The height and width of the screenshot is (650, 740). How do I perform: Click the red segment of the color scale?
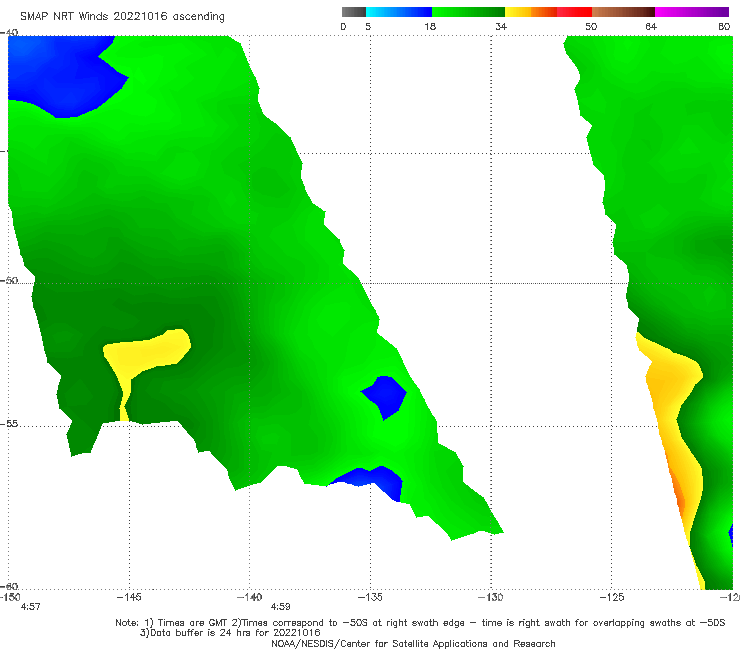(x=574, y=12)
